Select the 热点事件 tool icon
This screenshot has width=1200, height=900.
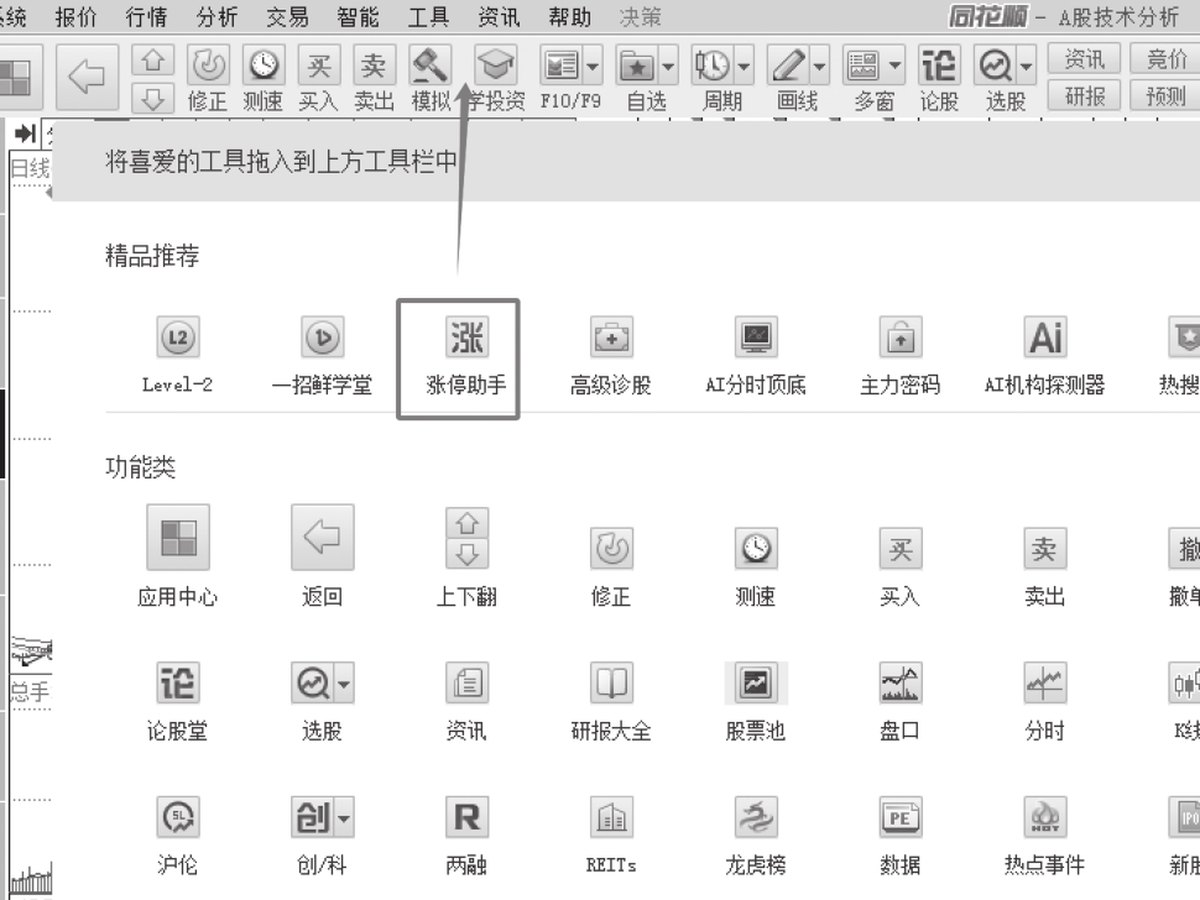pyautogui.click(x=1045, y=817)
